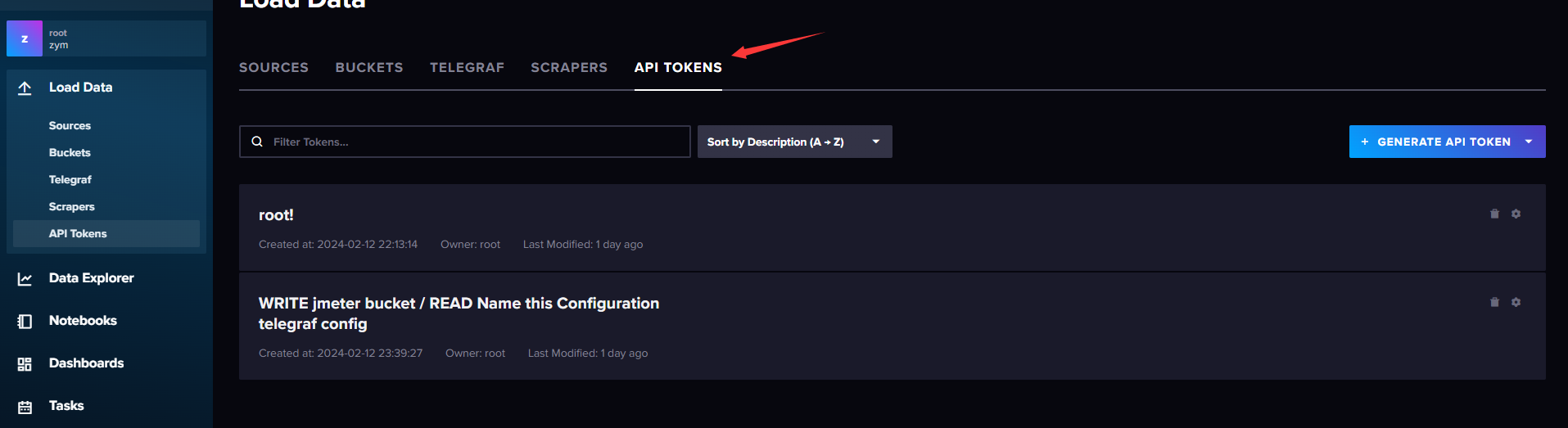Click the root! token name
This screenshot has width=1568, height=428.
point(276,215)
